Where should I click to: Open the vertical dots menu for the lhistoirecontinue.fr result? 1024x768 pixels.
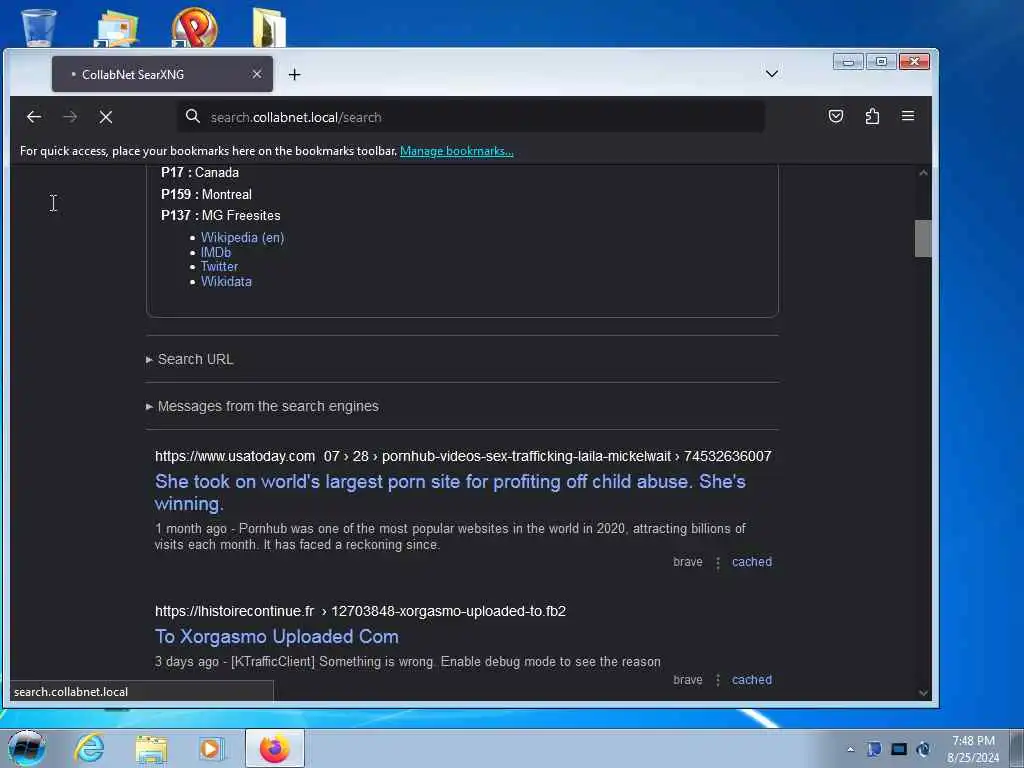click(x=718, y=680)
